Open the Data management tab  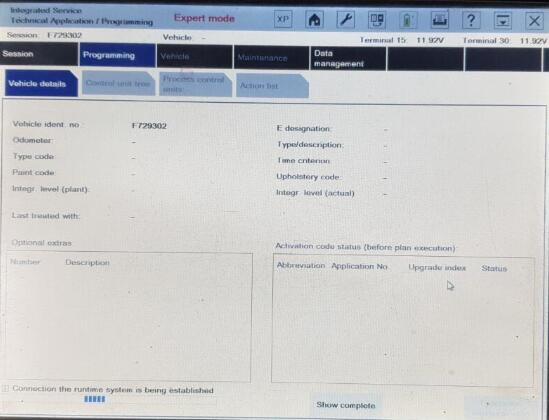click(348, 58)
